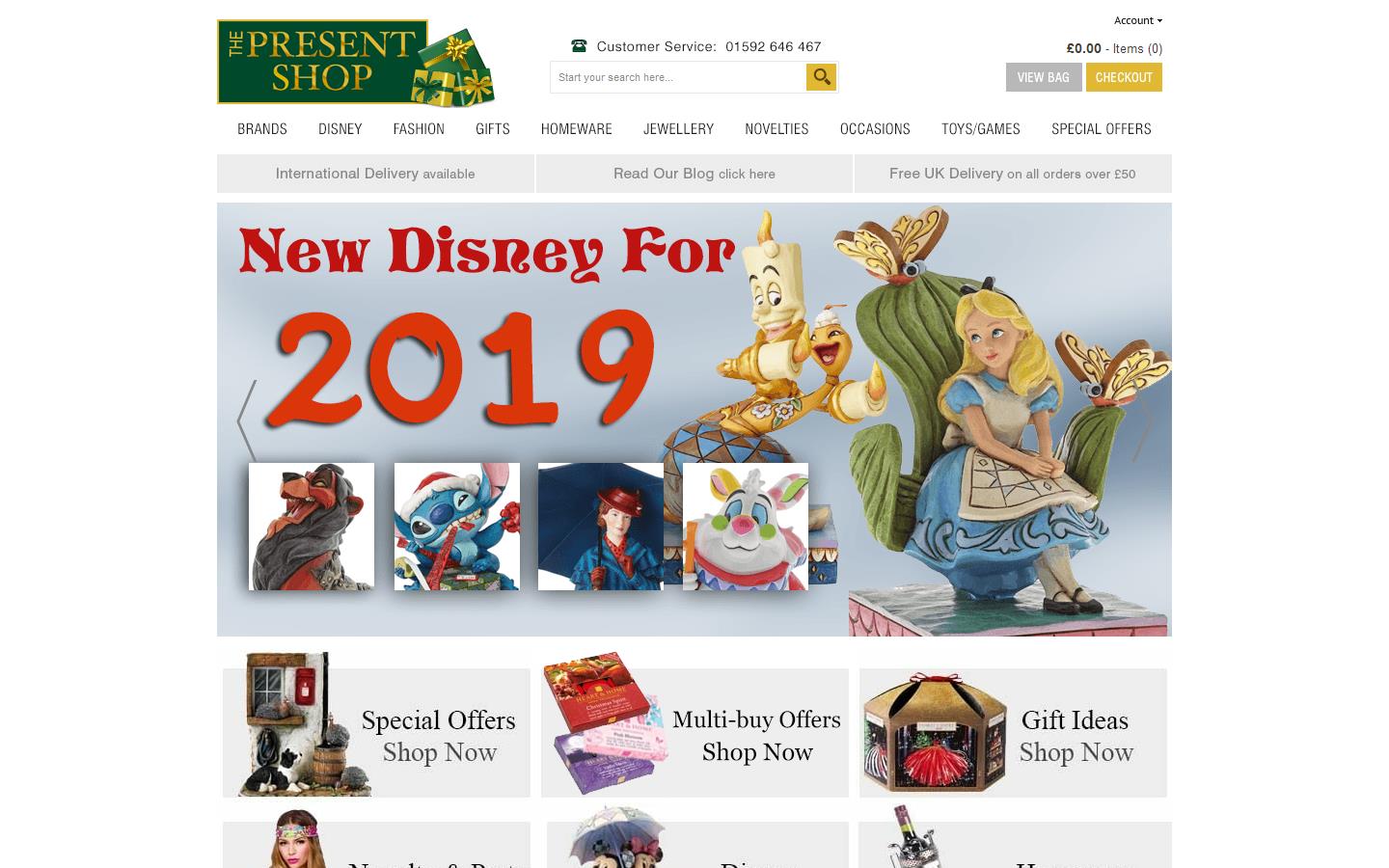
Task: Expand the OCCASIONS navigation menu
Action: (x=875, y=129)
